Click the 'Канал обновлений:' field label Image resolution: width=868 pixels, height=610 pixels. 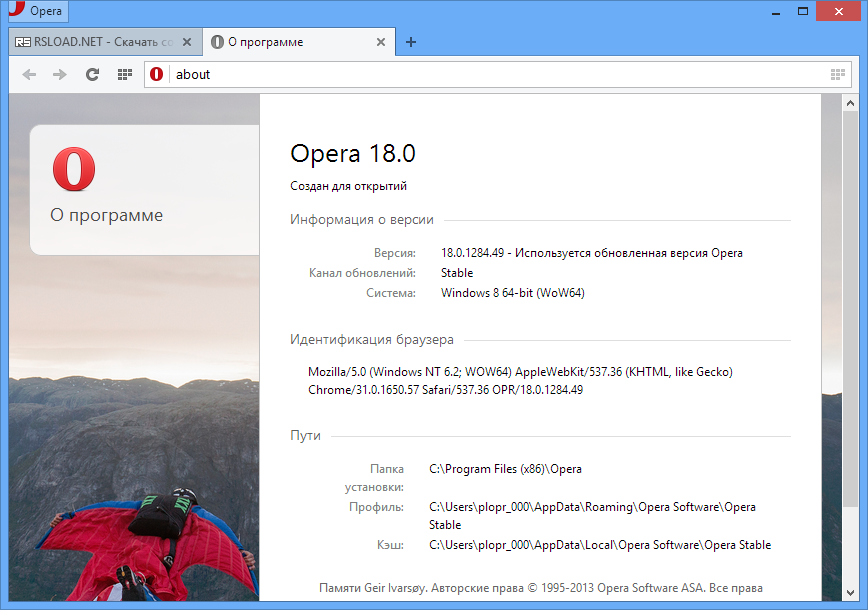coord(363,273)
